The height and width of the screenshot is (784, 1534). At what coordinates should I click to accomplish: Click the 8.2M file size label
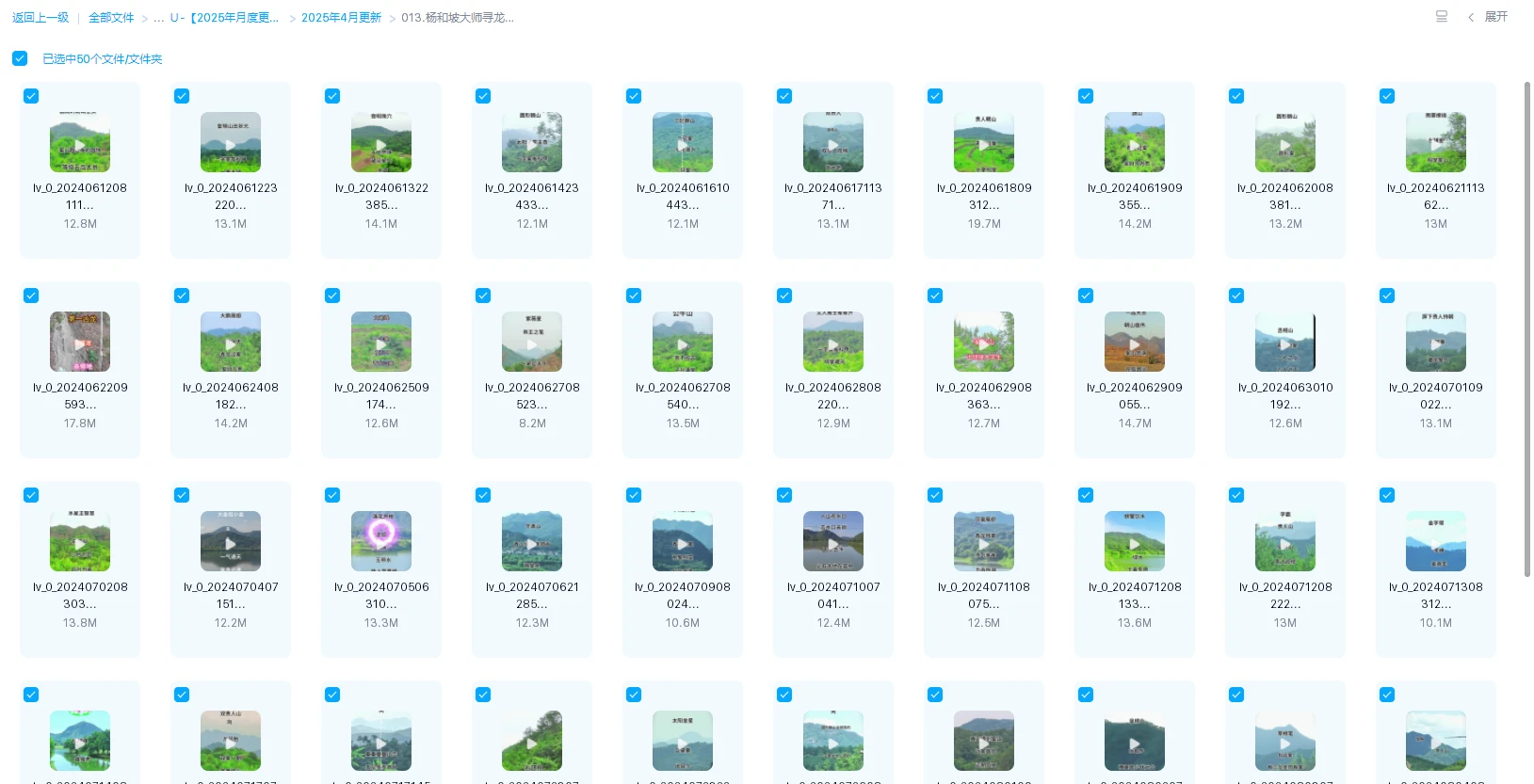pyautogui.click(x=532, y=424)
